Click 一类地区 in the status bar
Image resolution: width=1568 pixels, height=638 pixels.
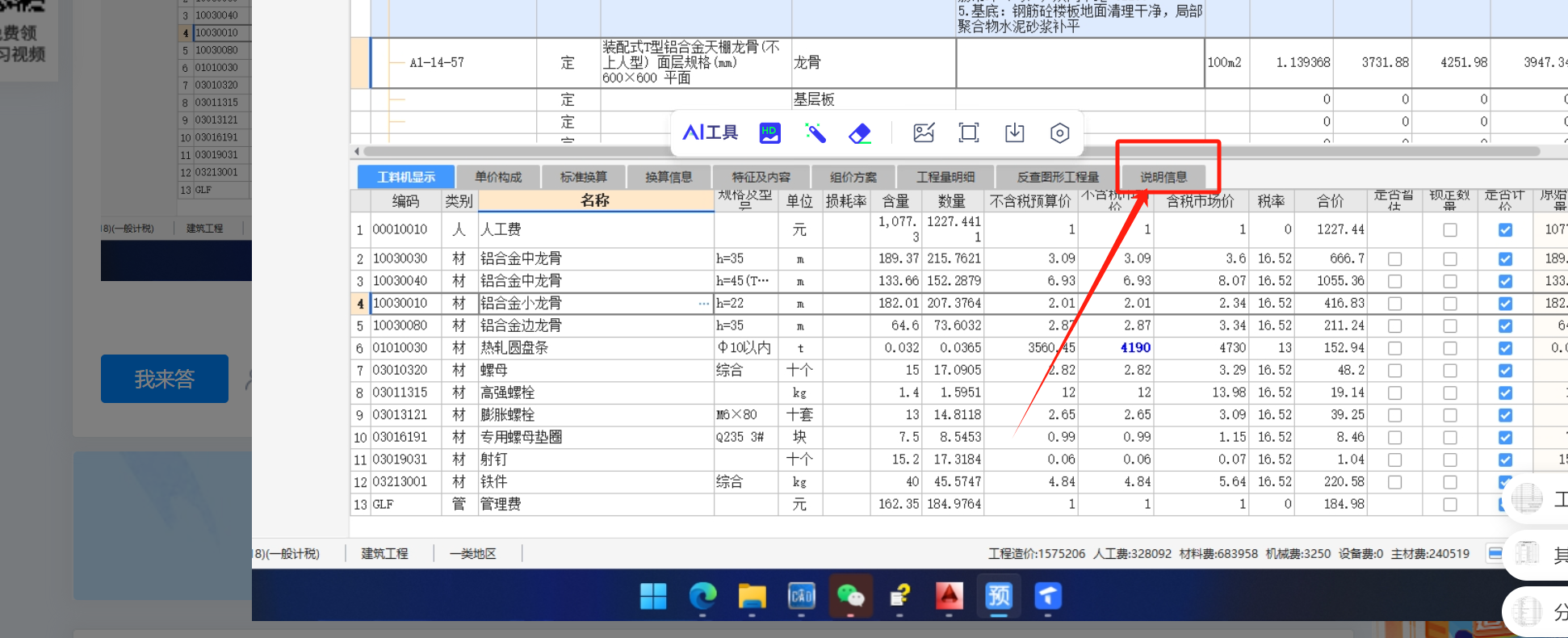pos(473,554)
